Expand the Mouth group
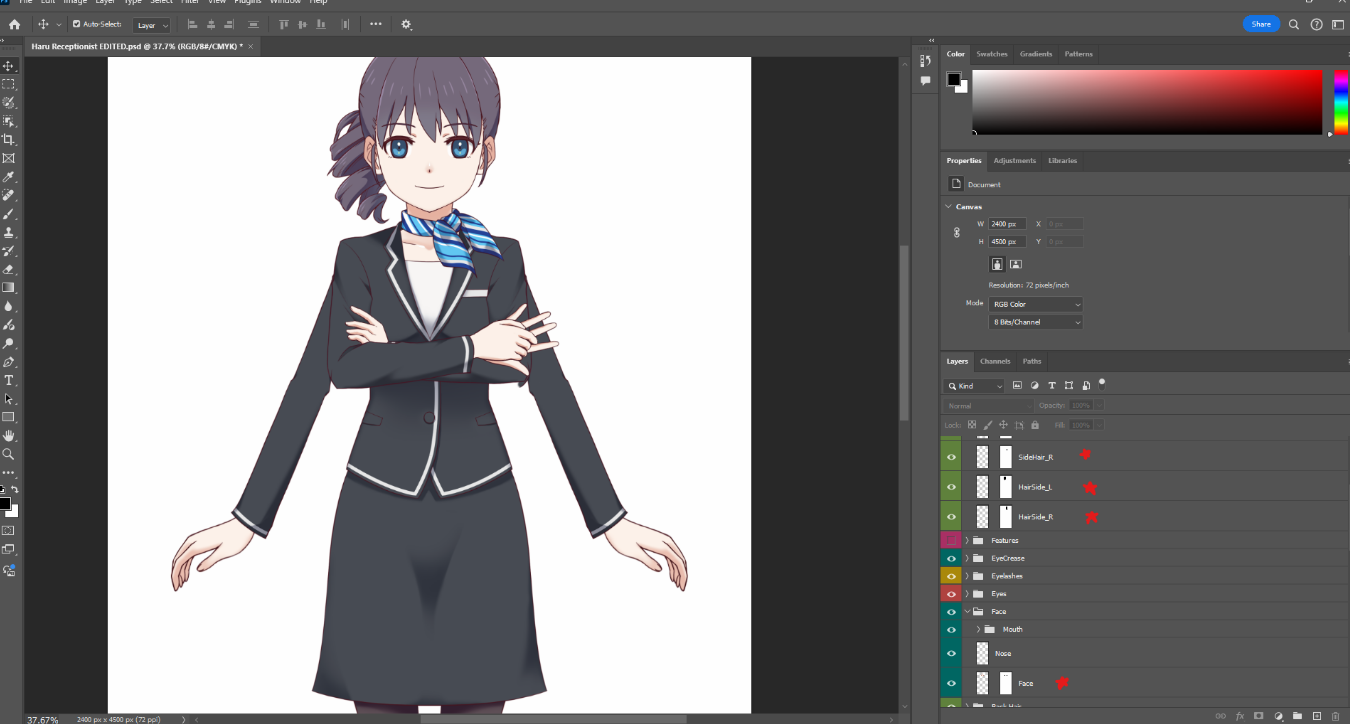The image size is (1350, 724). (x=978, y=629)
